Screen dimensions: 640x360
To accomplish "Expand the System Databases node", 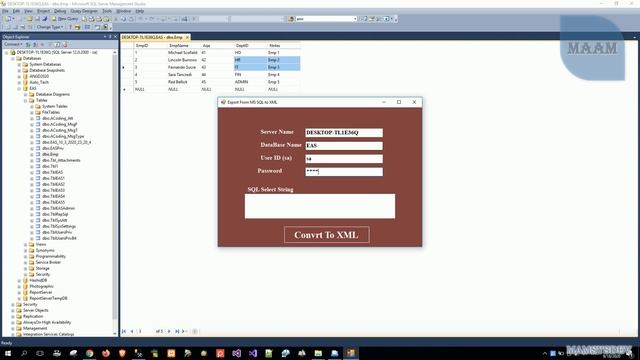I will click(19, 64).
